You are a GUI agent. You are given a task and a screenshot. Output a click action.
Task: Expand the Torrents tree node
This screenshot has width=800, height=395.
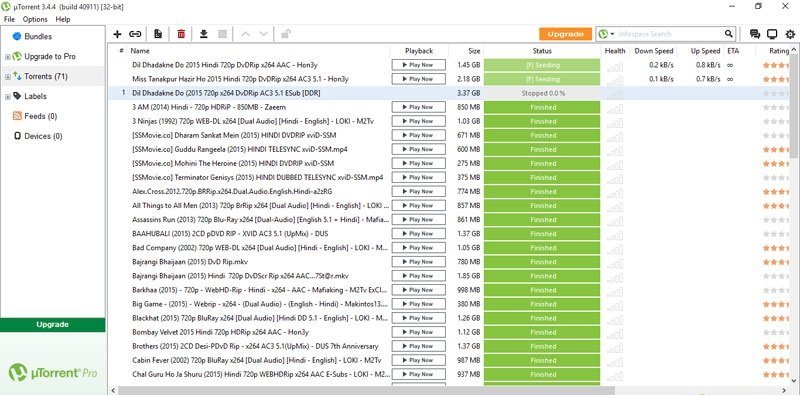pos(8,77)
